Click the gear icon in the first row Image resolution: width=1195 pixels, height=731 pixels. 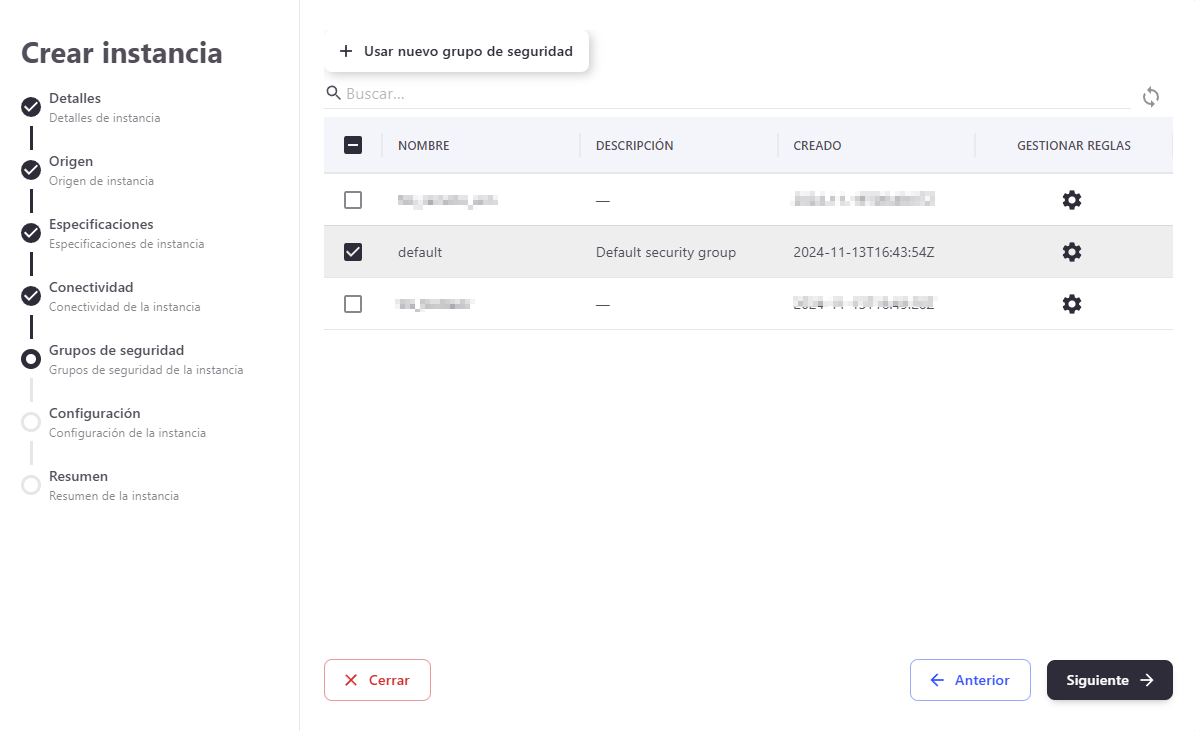[x=1071, y=200]
